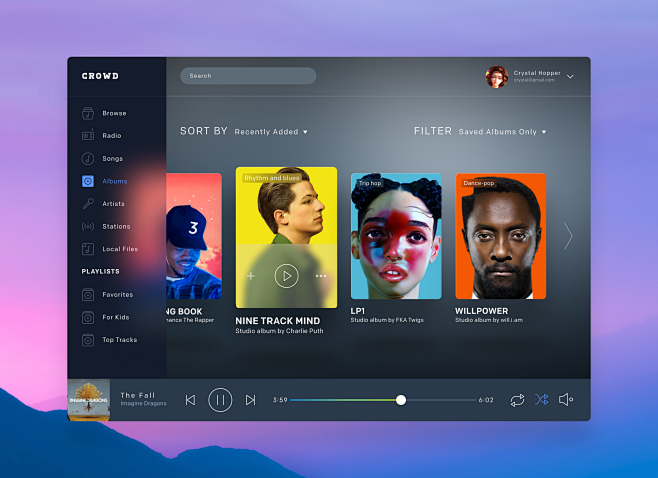Screen dimensions: 658x478
Task: Click the Dance-pop genre tag
Action: coord(479,183)
